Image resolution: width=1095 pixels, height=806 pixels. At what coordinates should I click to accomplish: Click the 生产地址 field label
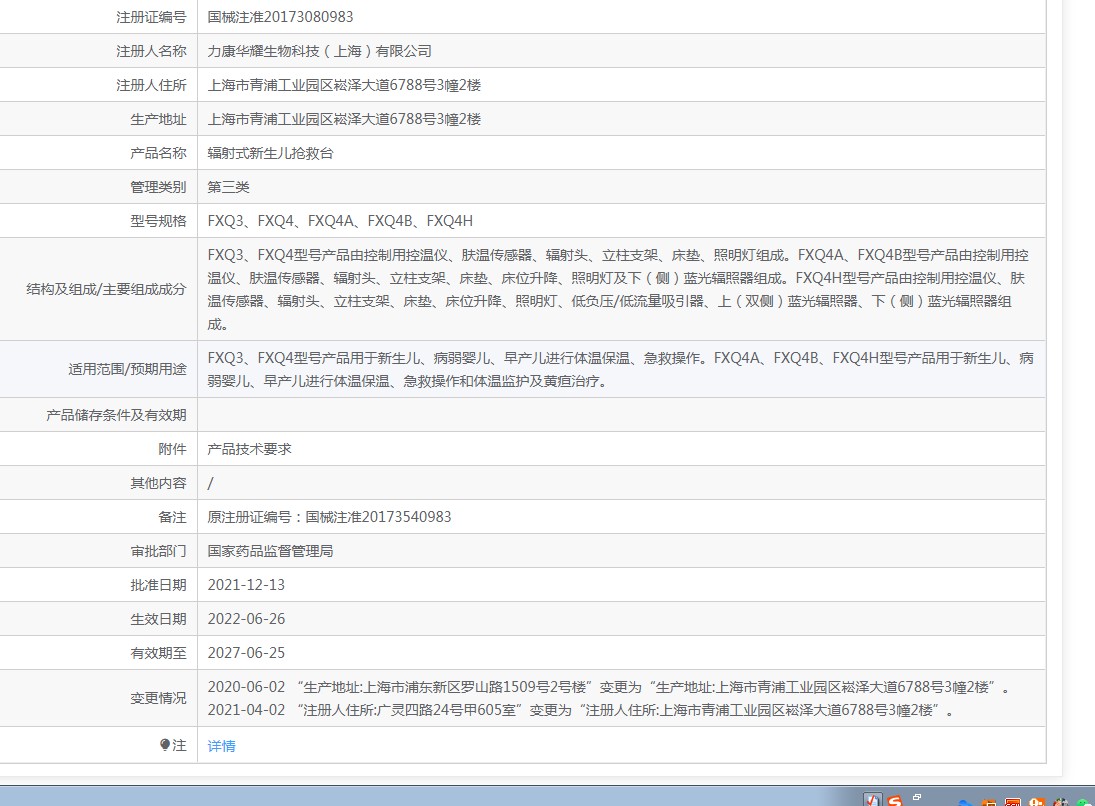(x=159, y=119)
